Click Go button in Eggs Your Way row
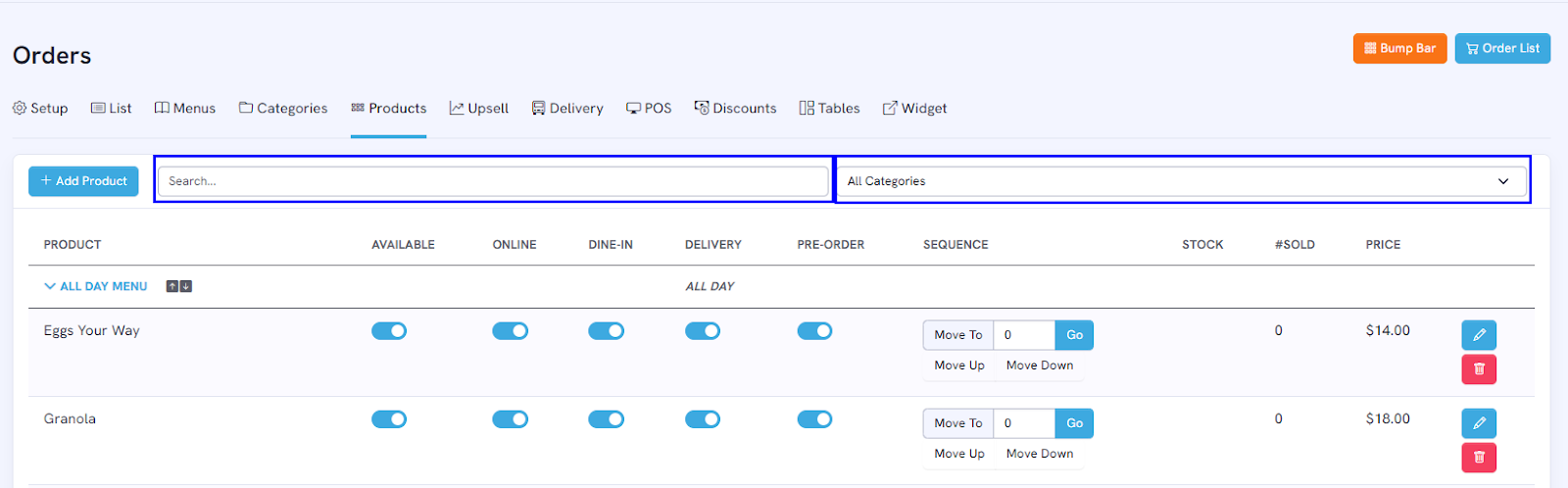The height and width of the screenshot is (488, 1568). 1074,335
